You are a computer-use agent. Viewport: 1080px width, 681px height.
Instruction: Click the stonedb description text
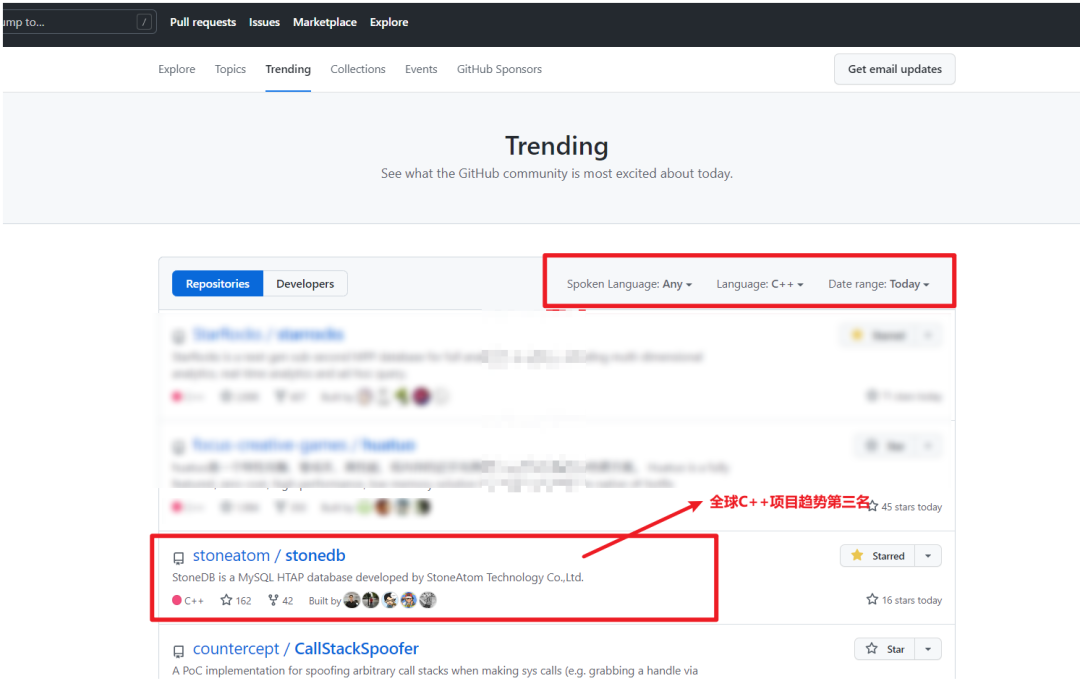[377, 577]
